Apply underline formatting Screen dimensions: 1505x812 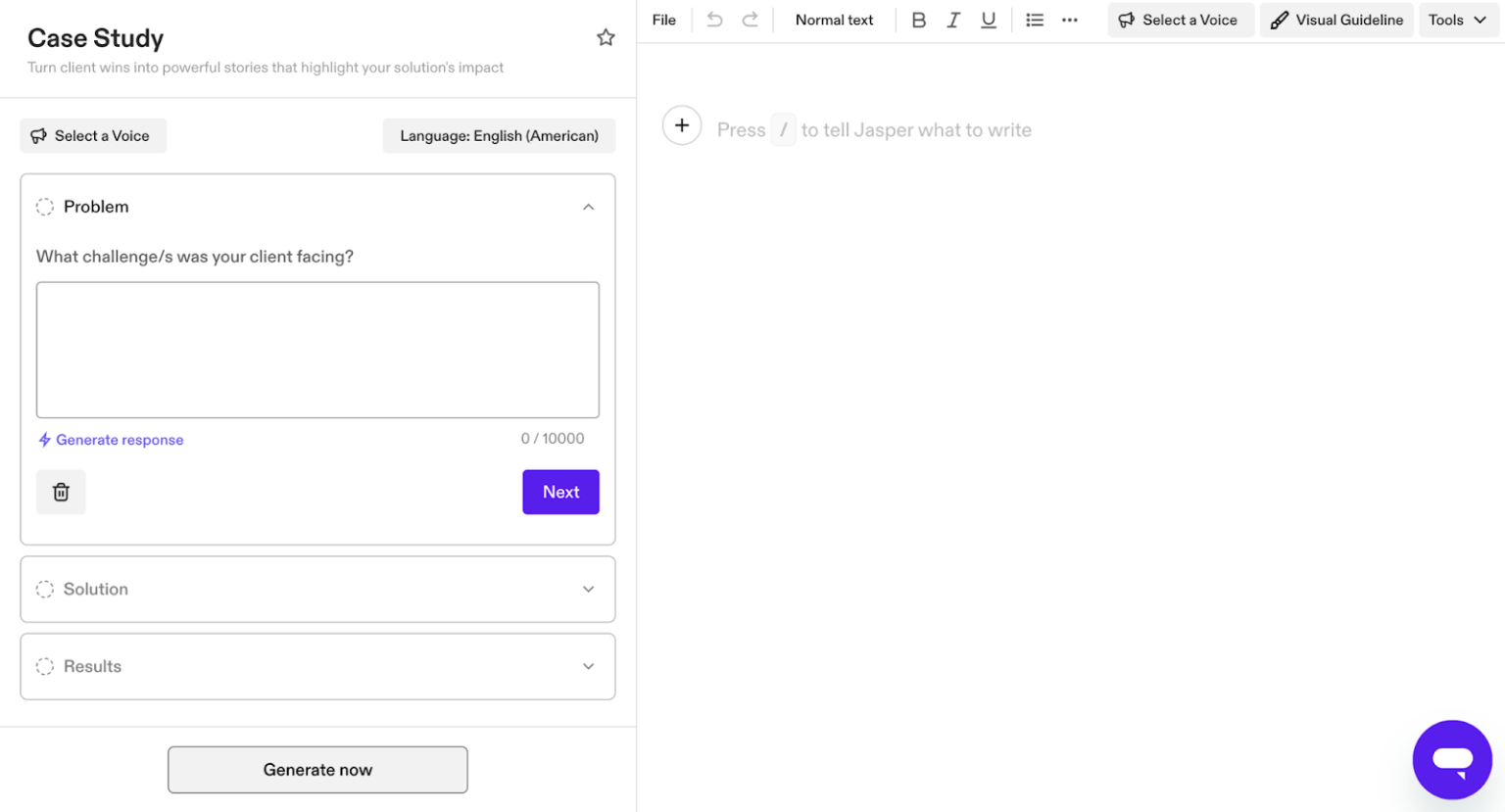click(x=988, y=20)
